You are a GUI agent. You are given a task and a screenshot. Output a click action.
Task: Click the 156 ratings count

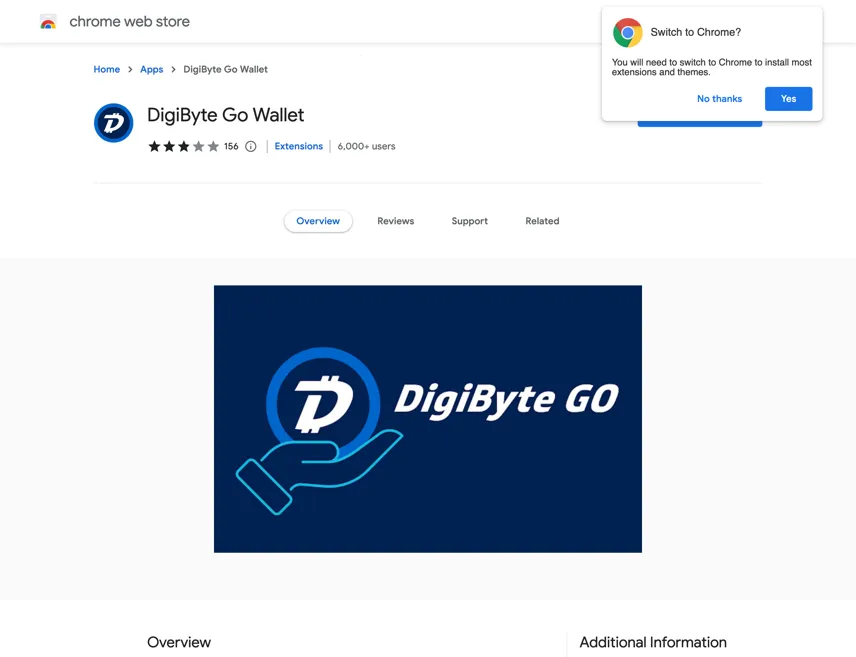231,146
